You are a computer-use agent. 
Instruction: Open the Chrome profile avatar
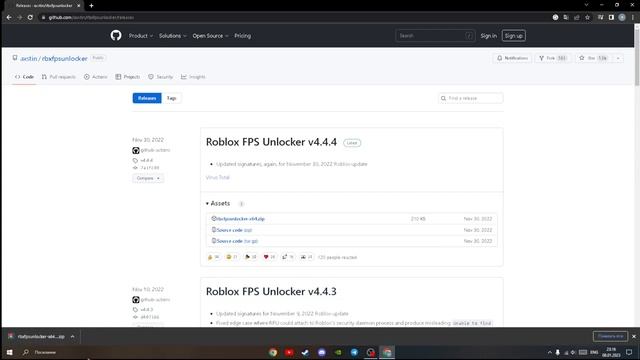(x=622, y=18)
